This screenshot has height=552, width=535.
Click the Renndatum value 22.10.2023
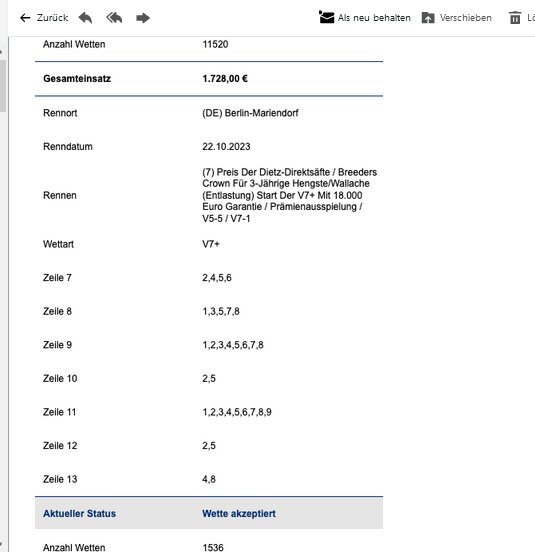(x=226, y=146)
